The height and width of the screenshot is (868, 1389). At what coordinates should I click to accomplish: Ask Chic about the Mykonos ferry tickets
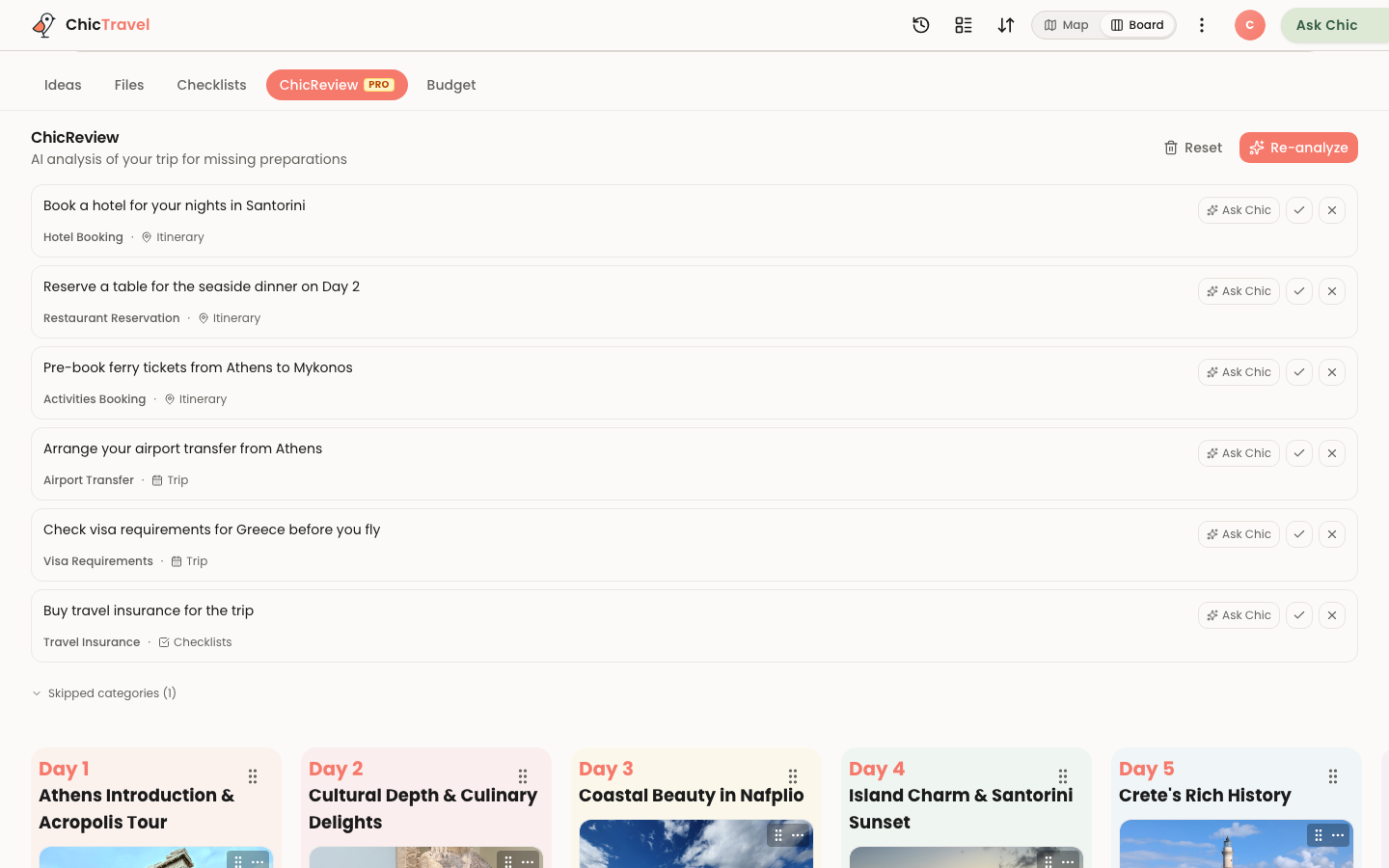pyautogui.click(x=1239, y=372)
